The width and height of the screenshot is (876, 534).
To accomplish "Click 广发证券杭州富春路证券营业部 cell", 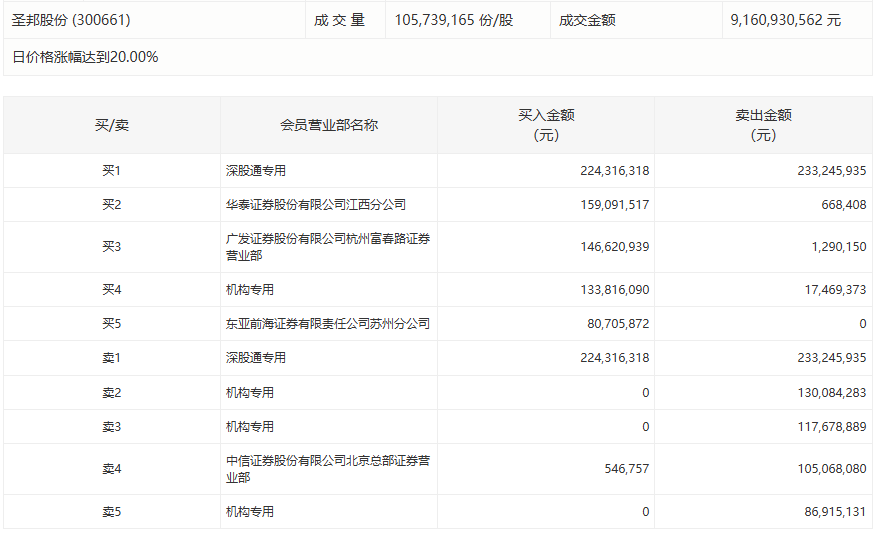I will coord(328,247).
